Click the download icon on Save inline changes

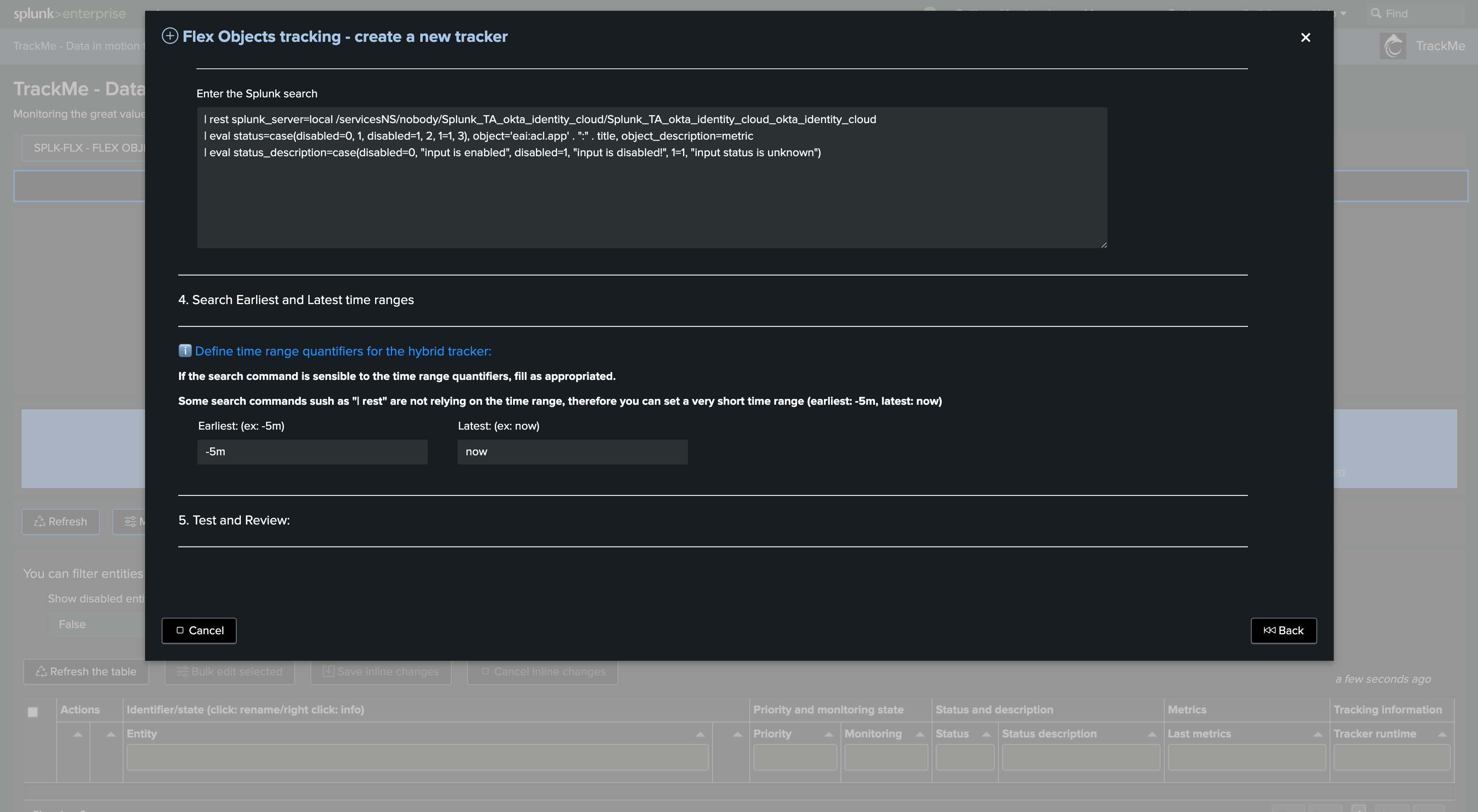pyautogui.click(x=328, y=671)
